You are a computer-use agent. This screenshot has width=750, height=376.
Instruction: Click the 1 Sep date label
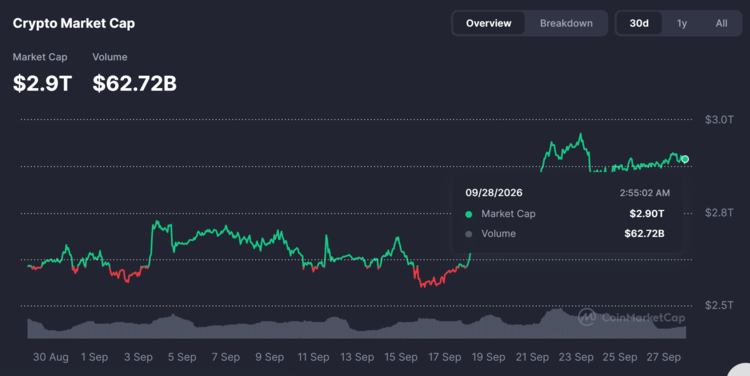tap(94, 357)
